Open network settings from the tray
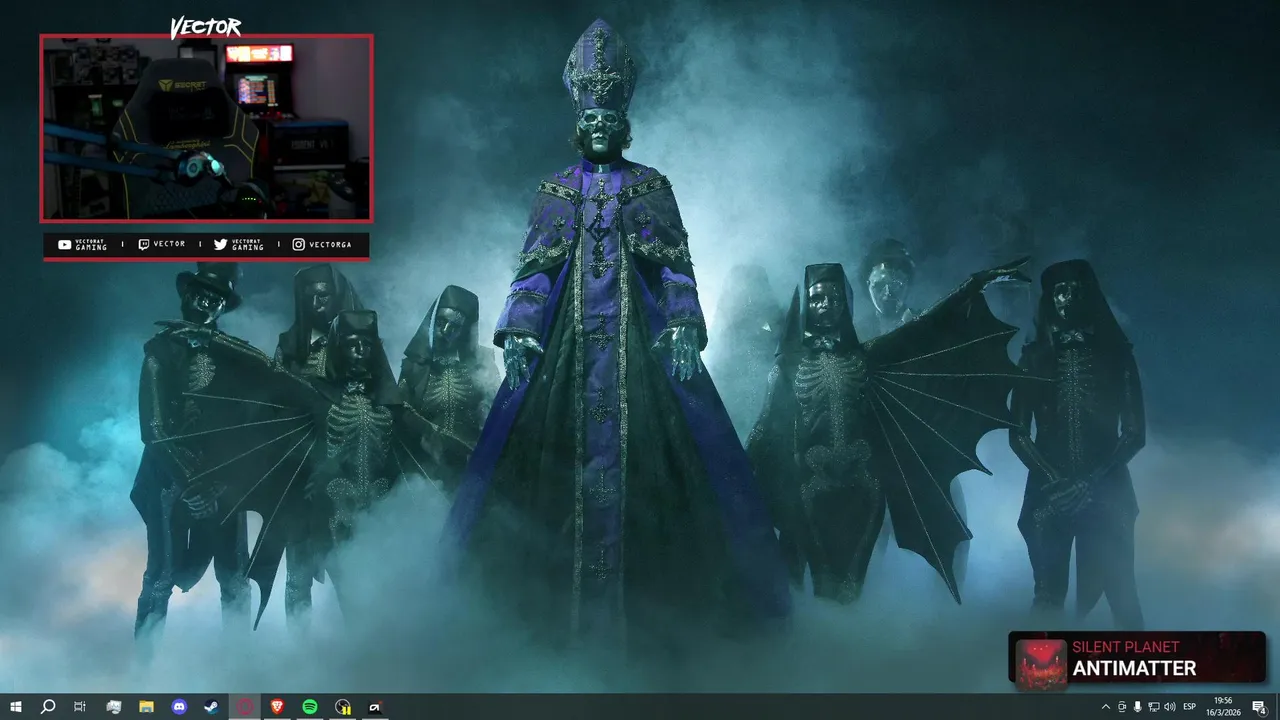The height and width of the screenshot is (720, 1280). pyautogui.click(x=1154, y=707)
